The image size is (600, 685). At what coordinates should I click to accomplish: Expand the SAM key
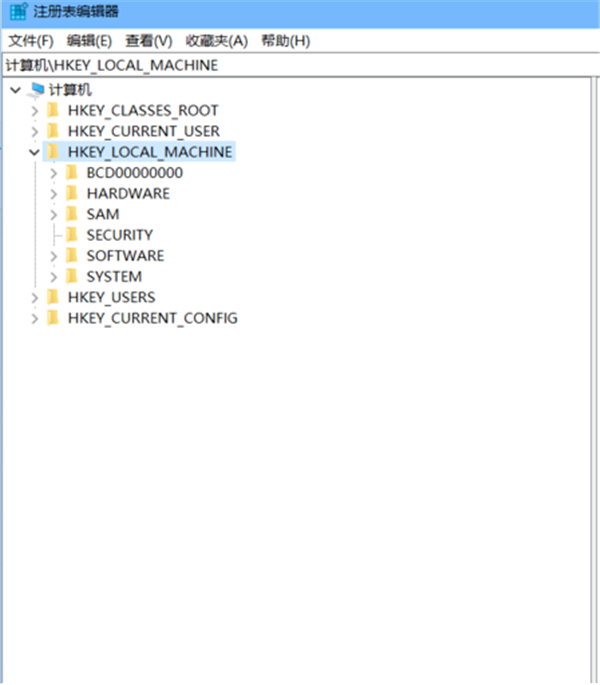pos(54,214)
